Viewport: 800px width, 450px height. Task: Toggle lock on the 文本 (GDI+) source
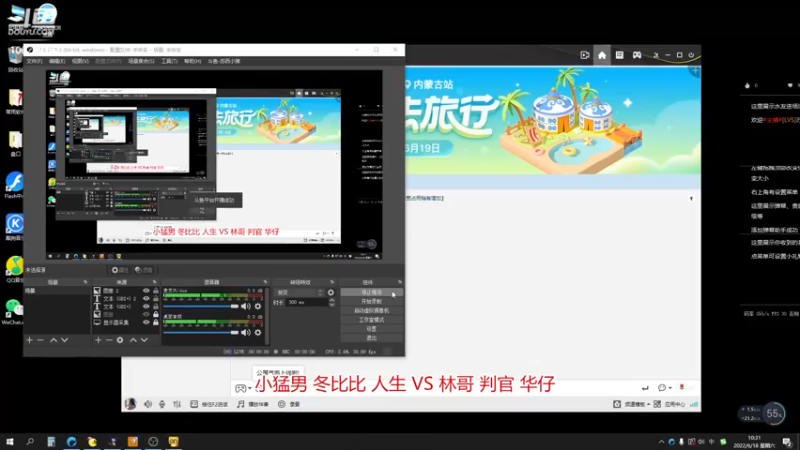click(156, 307)
